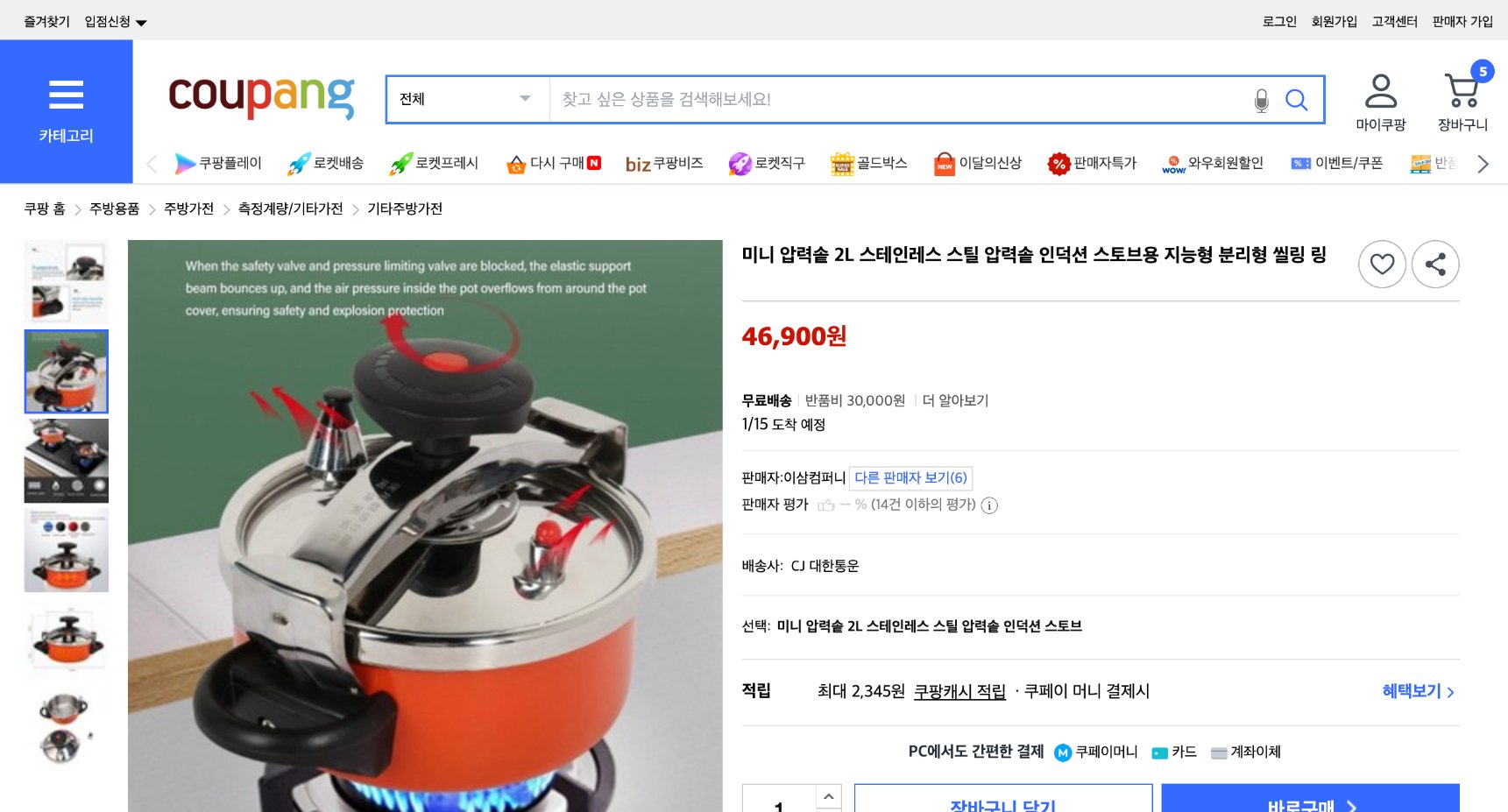Open the 혜택보기 benefits link
This screenshot has width=1508, height=812.
tap(1414, 691)
